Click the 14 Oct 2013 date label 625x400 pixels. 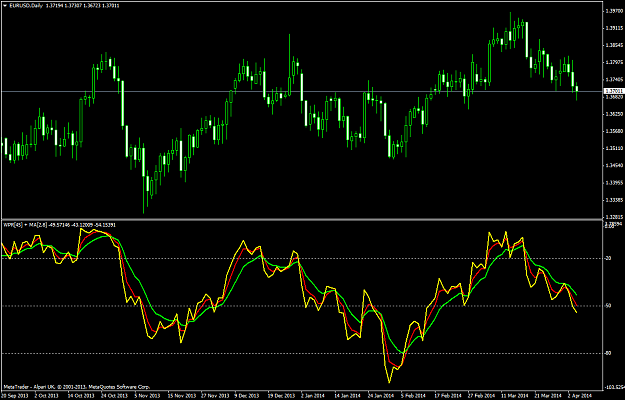tap(79, 396)
